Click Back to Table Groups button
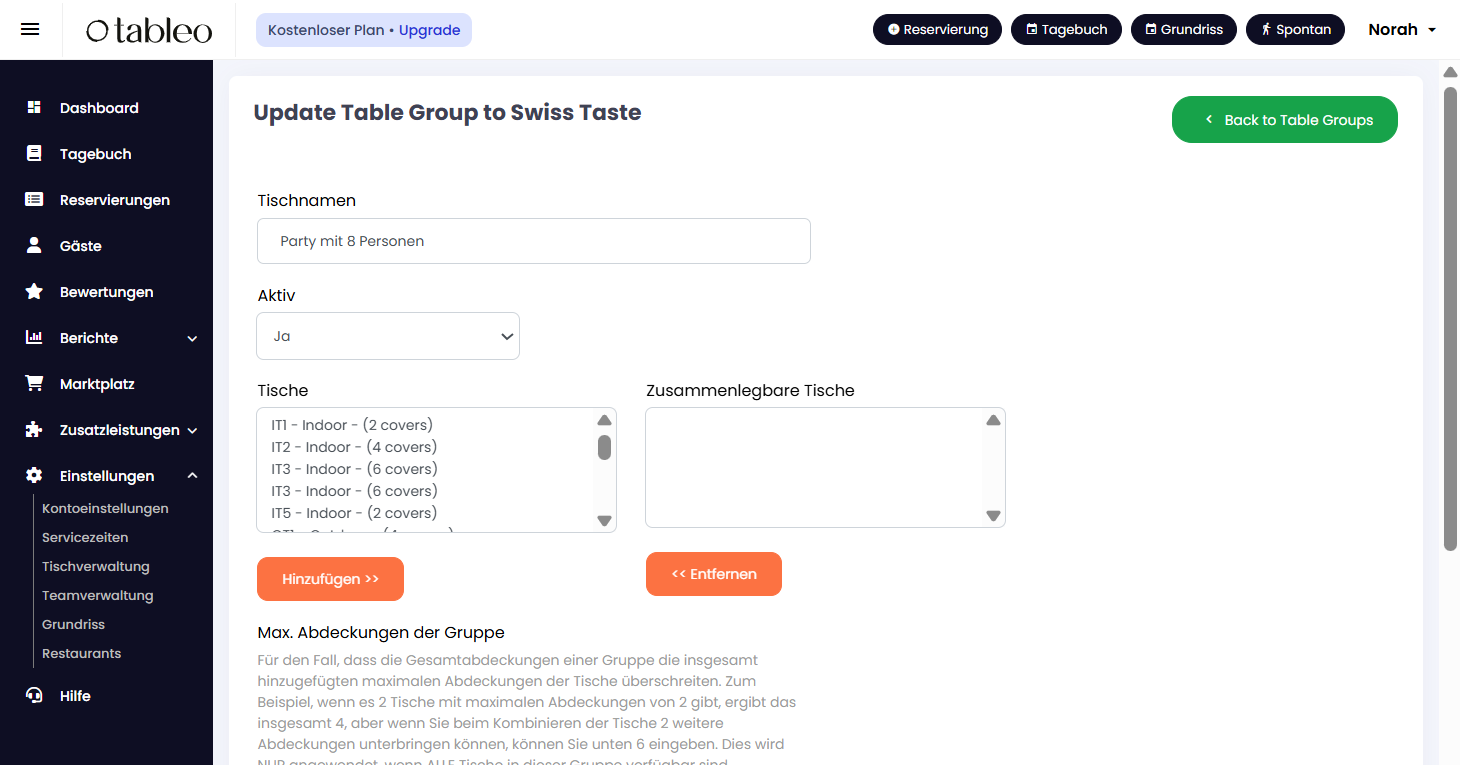Image resolution: width=1460 pixels, height=765 pixels. click(x=1284, y=120)
